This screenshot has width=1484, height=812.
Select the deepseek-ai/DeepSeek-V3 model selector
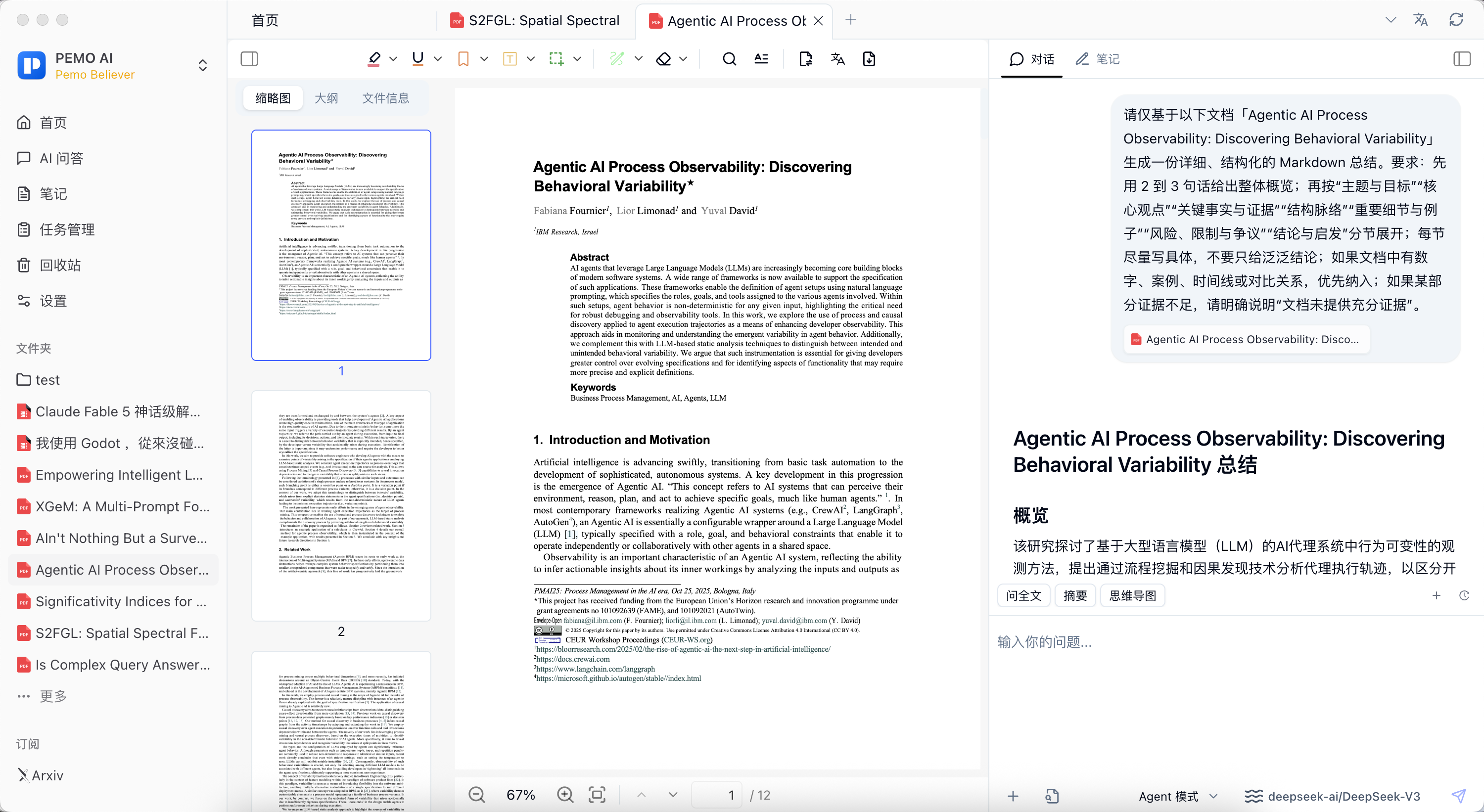click(x=1333, y=797)
